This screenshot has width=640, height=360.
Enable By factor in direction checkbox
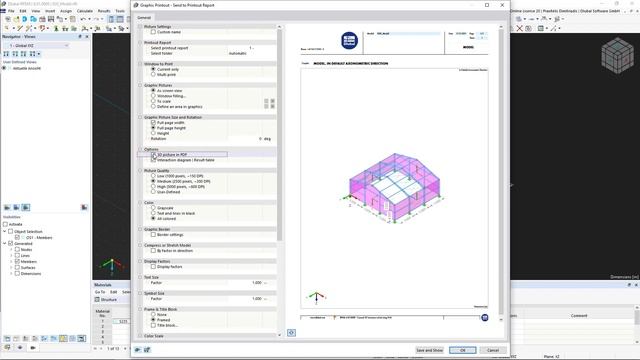click(x=153, y=251)
